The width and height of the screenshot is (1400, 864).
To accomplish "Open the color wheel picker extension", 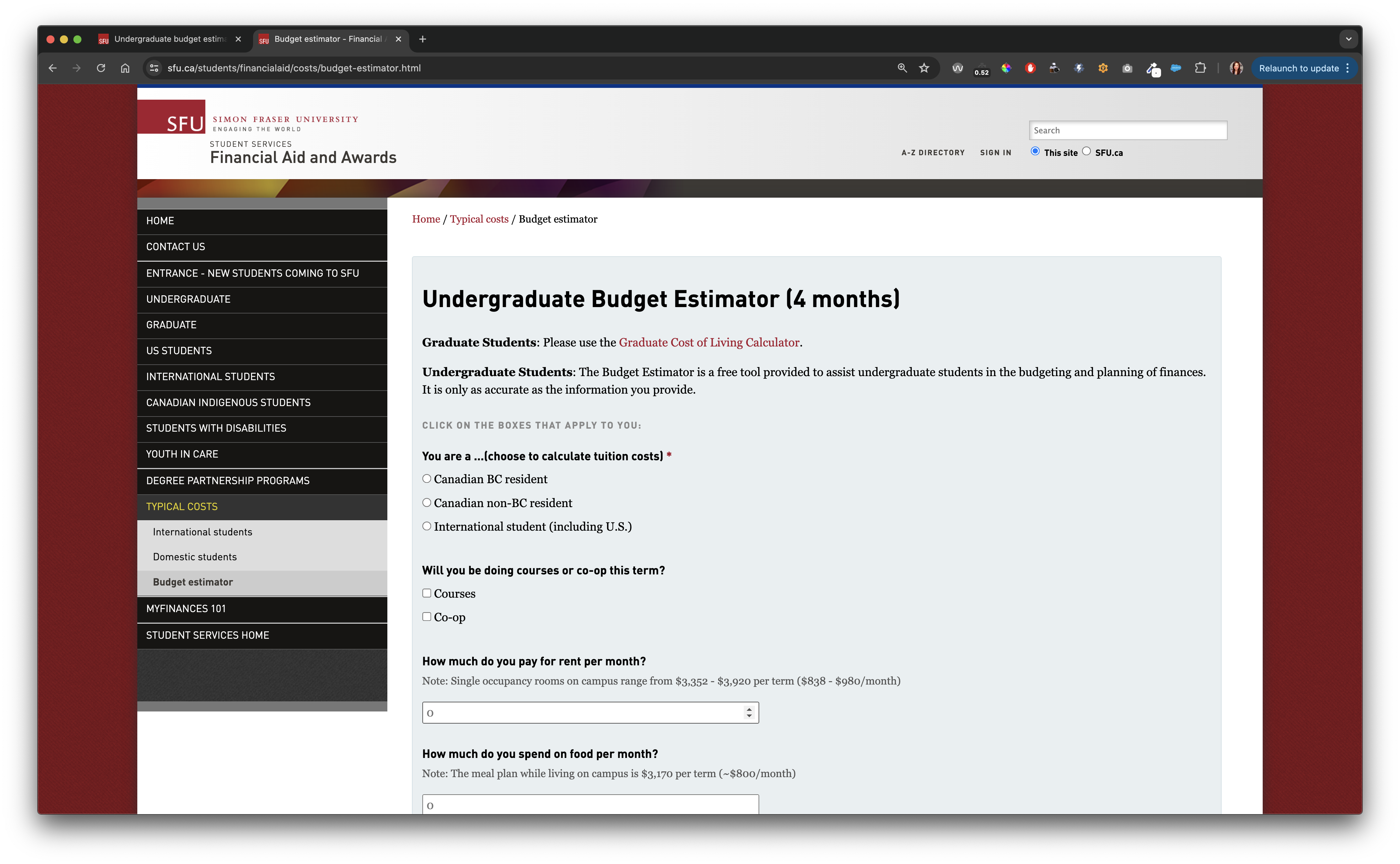I will pos(1006,68).
